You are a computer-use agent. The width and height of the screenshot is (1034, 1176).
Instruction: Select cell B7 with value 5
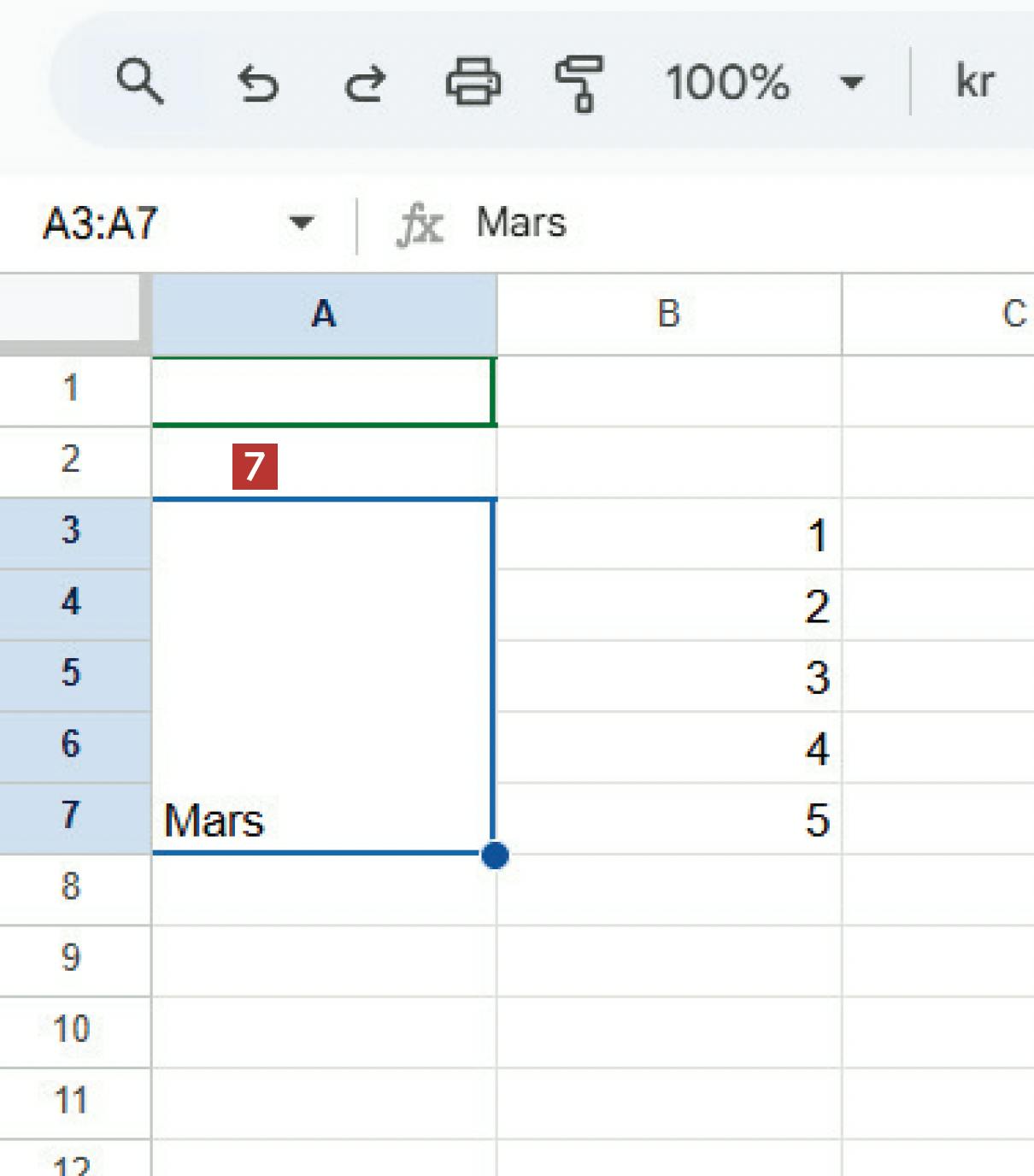click(x=668, y=819)
